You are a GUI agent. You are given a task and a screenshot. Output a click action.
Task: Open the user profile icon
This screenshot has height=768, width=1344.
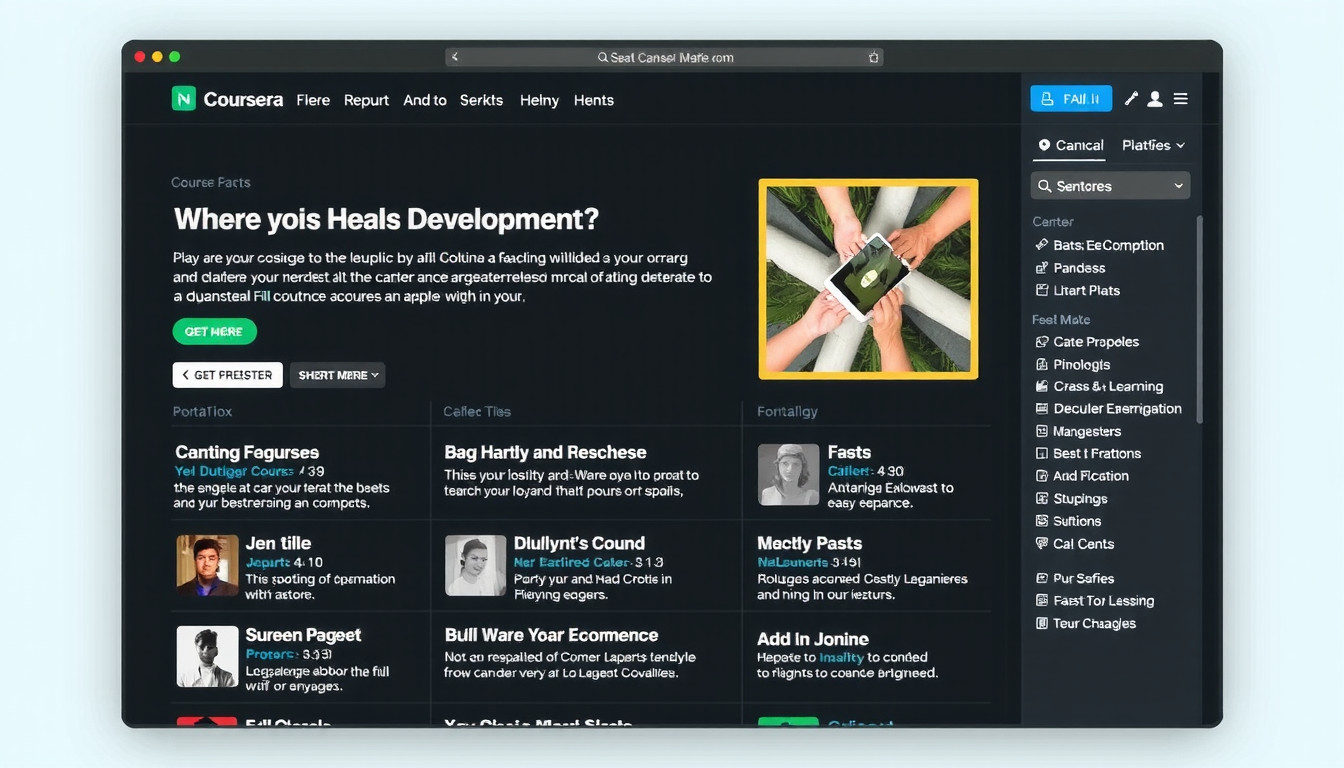click(x=1155, y=99)
